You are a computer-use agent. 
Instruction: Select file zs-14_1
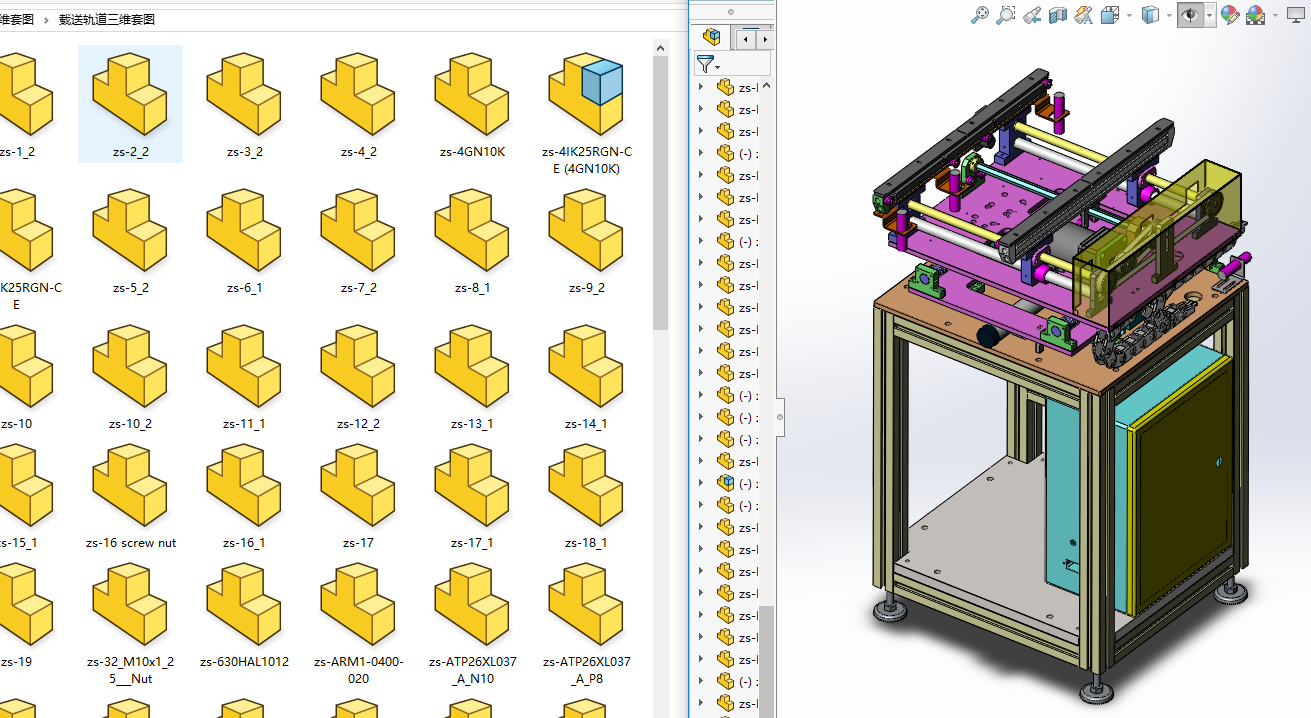587,376
